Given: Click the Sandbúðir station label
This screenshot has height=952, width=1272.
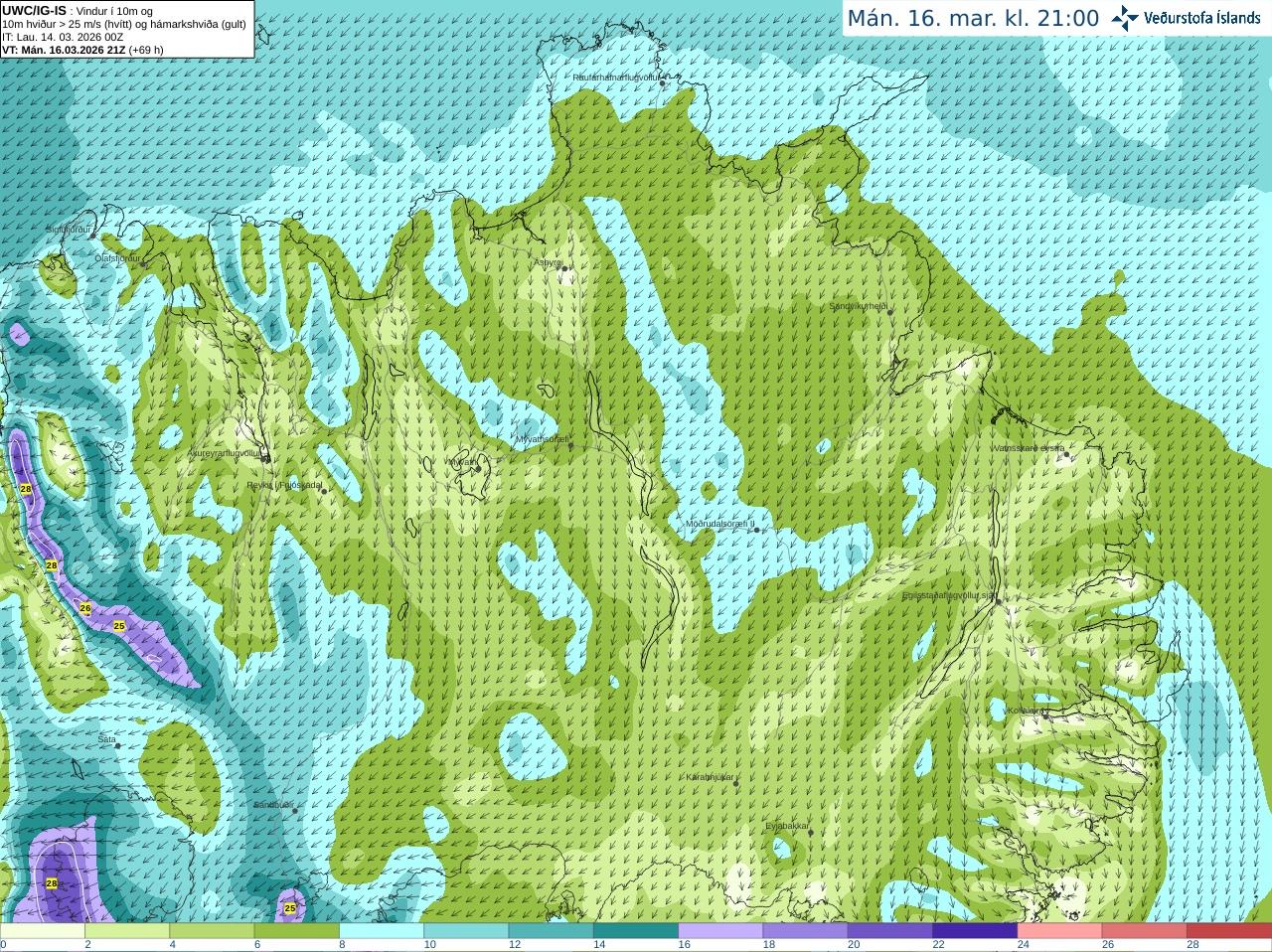Looking at the screenshot, I should [x=272, y=805].
